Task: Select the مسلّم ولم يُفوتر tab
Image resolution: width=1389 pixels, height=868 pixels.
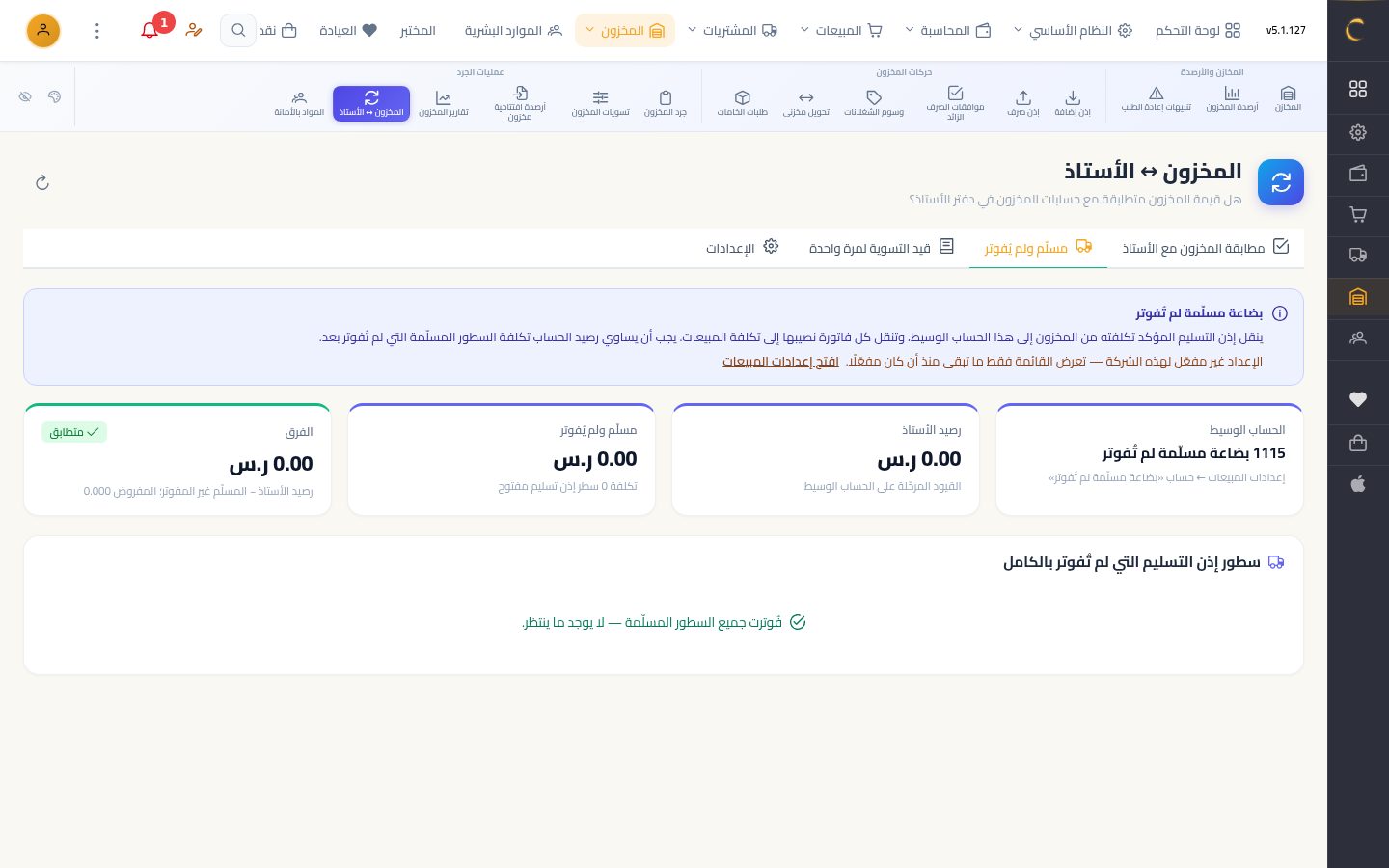Action: 1038,248
